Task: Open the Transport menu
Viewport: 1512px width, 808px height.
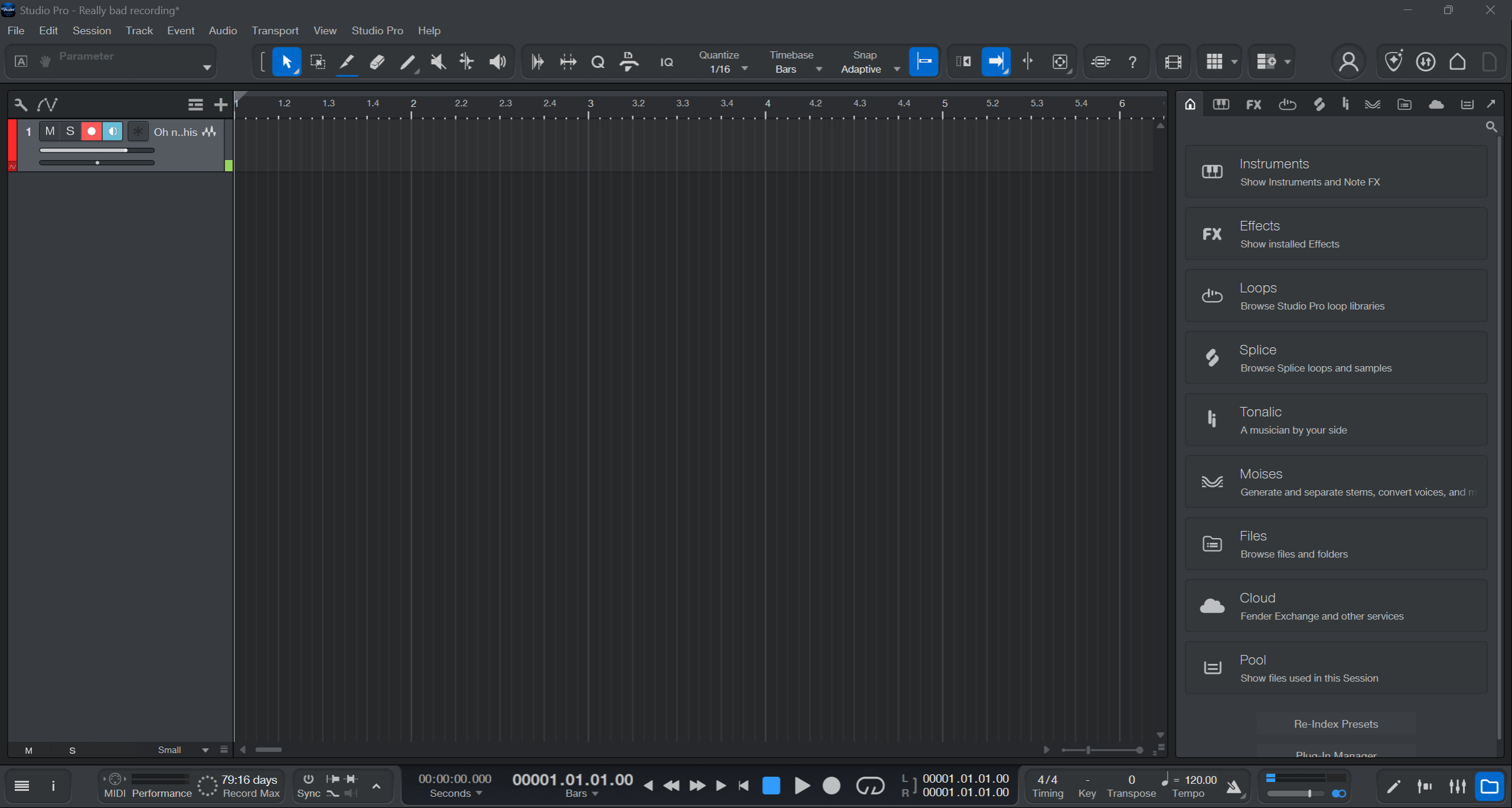Action: [x=275, y=31]
